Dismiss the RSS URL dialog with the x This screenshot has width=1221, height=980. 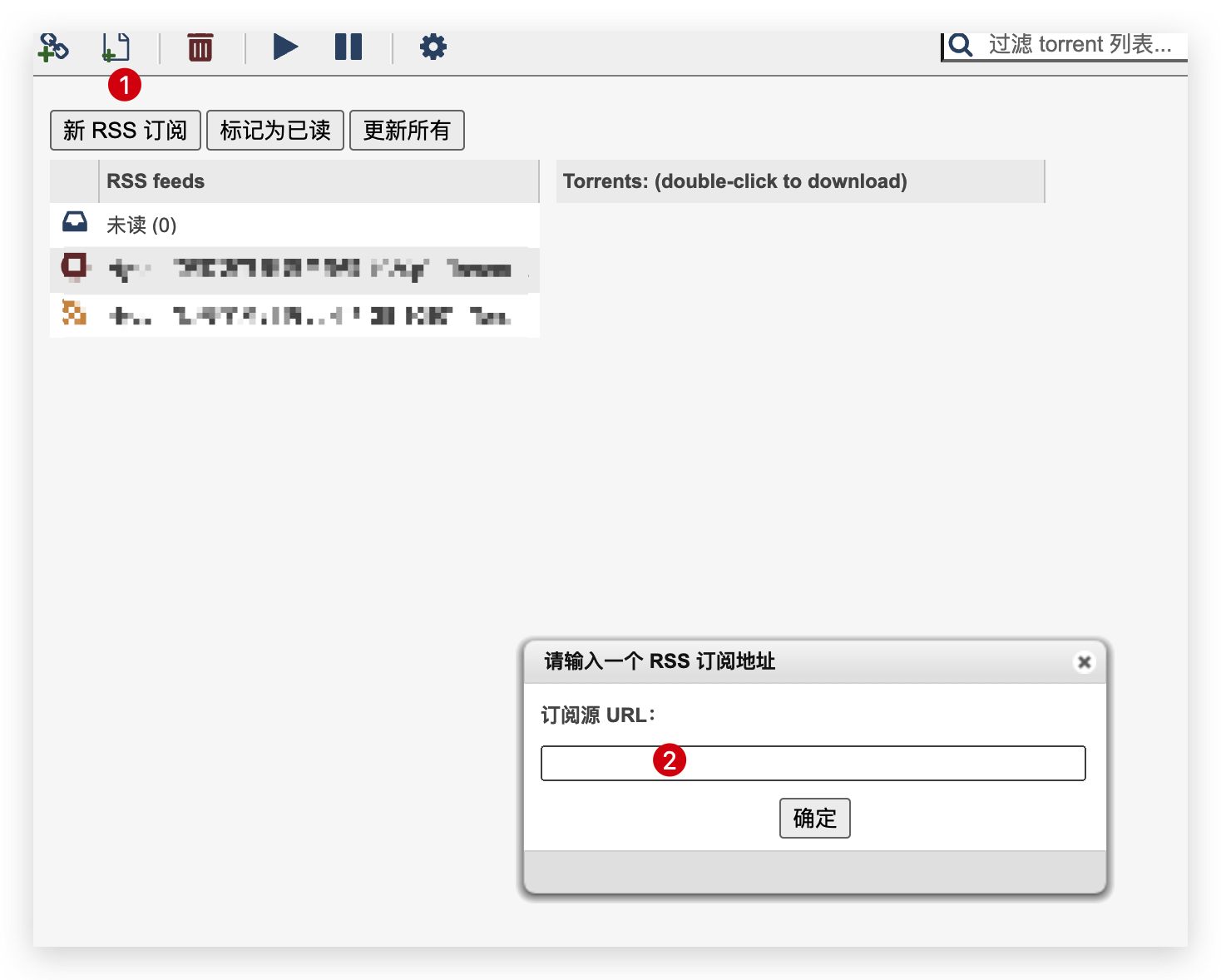coord(1084,661)
